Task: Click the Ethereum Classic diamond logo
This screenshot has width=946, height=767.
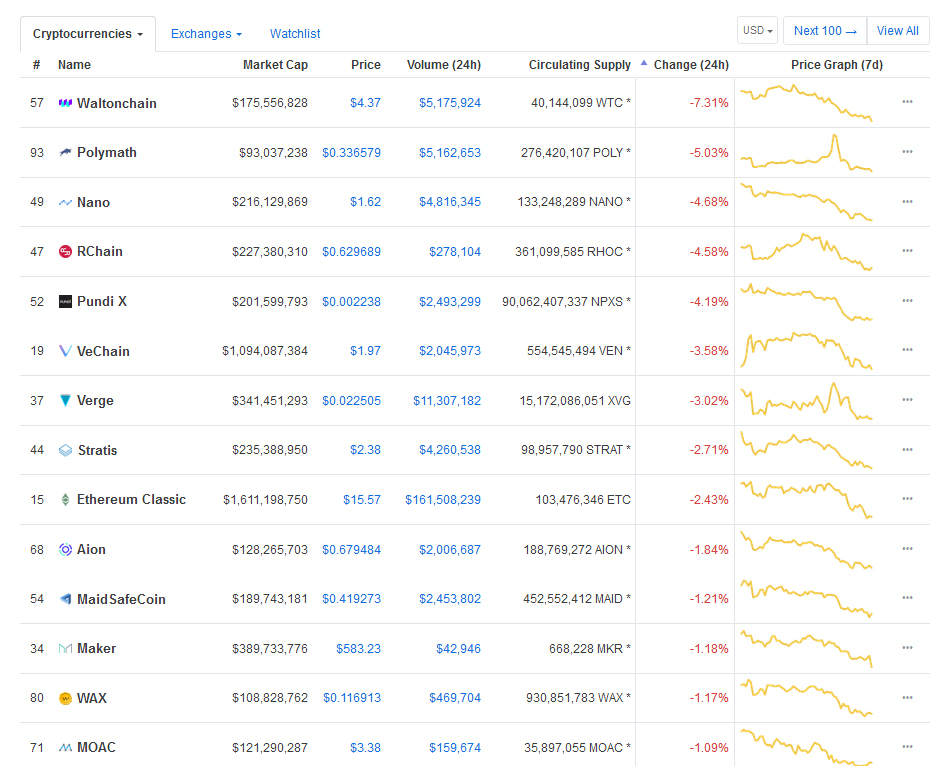Action: pyautogui.click(x=65, y=500)
